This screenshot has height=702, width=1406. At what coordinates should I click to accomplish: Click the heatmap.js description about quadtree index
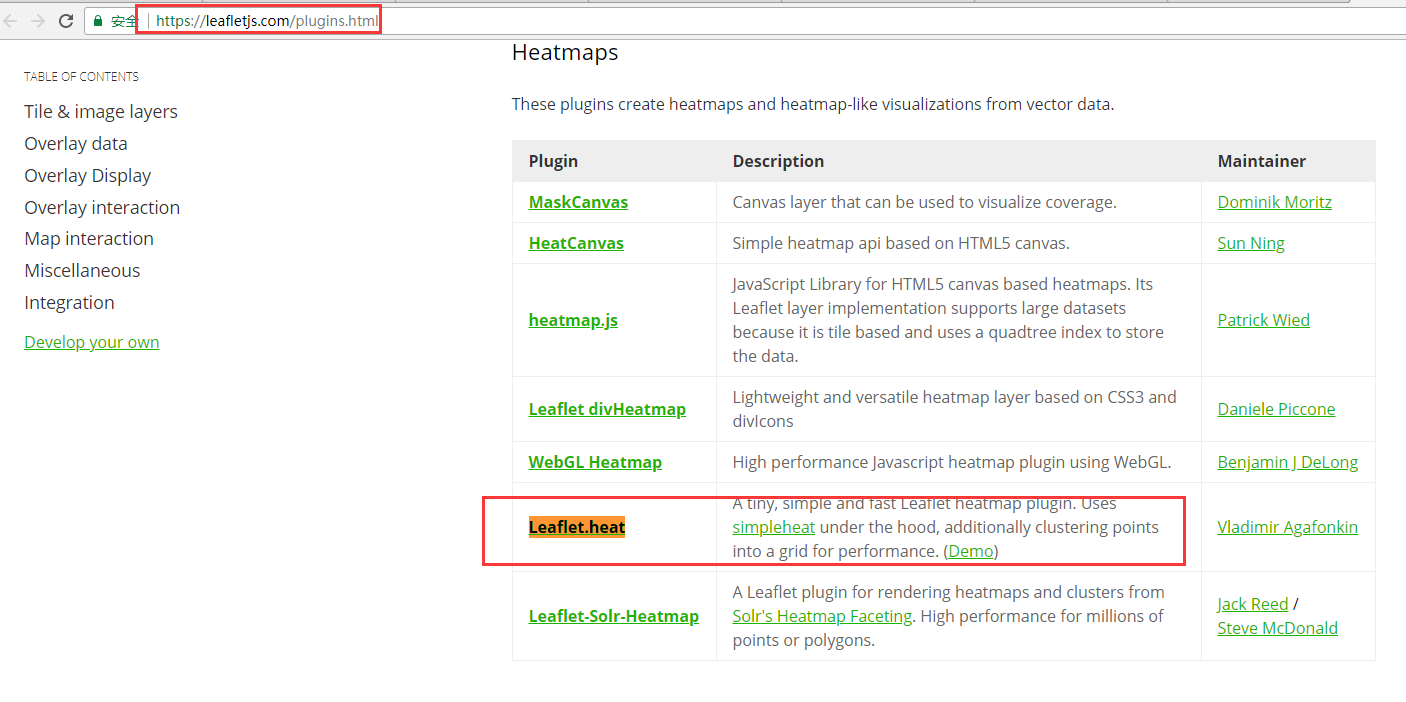948,320
